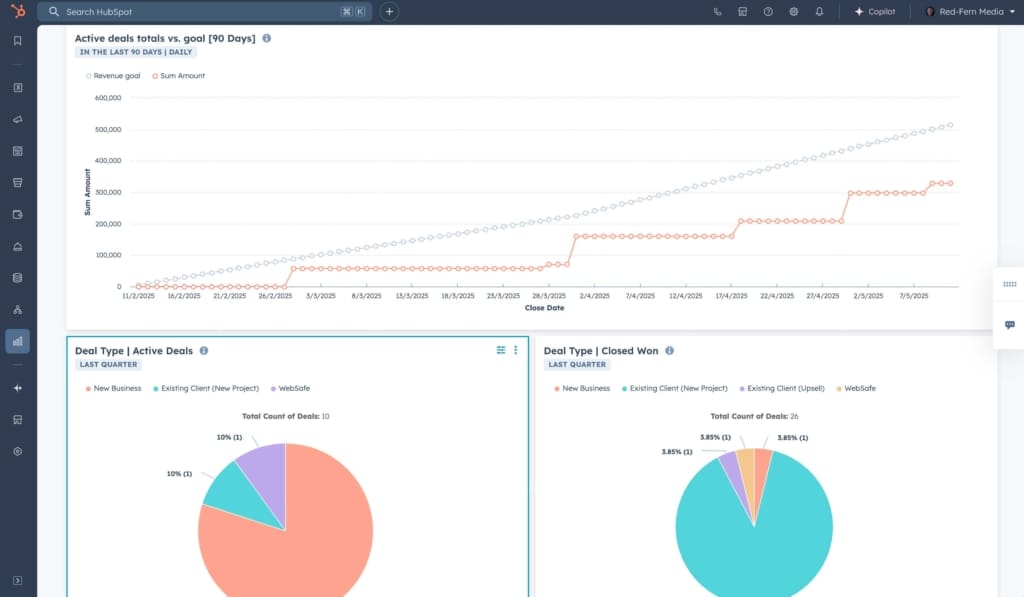Image resolution: width=1024 pixels, height=597 pixels.
Task: Open the dotted grip icon on right edge
Action: coord(1010,284)
